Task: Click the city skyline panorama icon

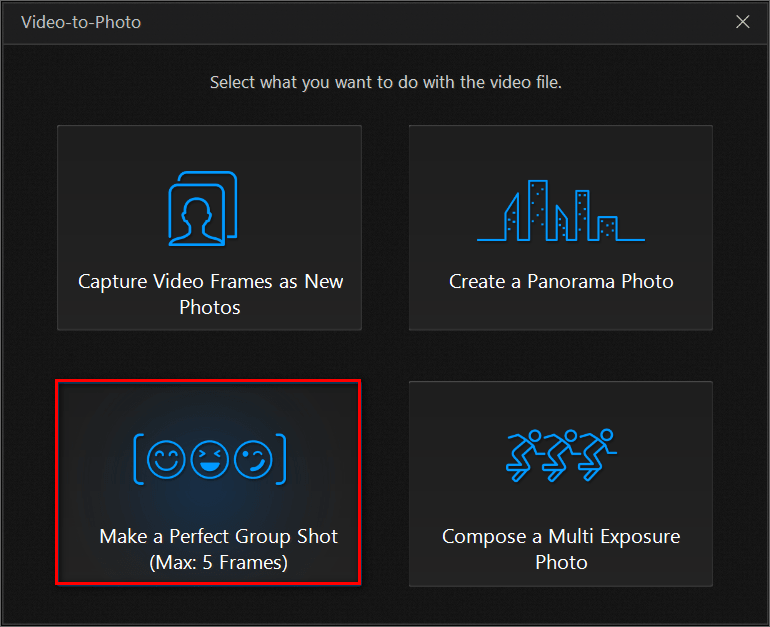Action: (x=560, y=210)
